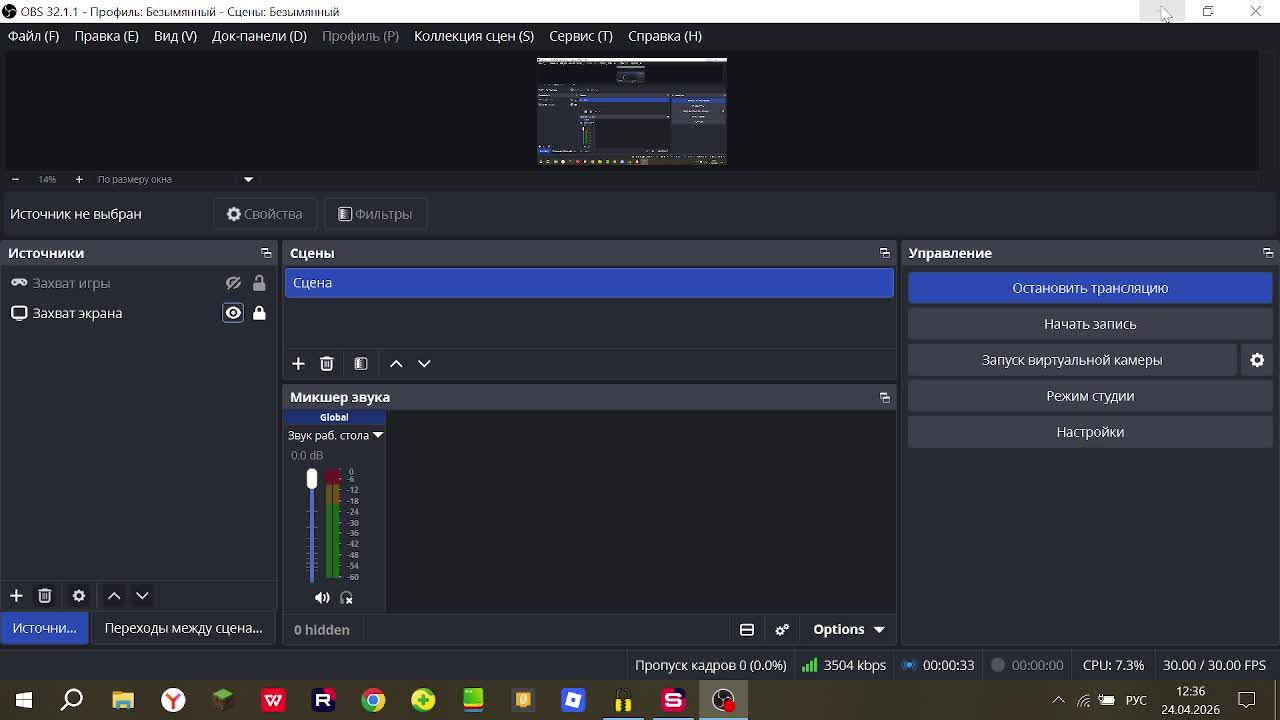The width and height of the screenshot is (1280, 720).
Task: Open the Правка (E) menu
Action: (x=106, y=36)
